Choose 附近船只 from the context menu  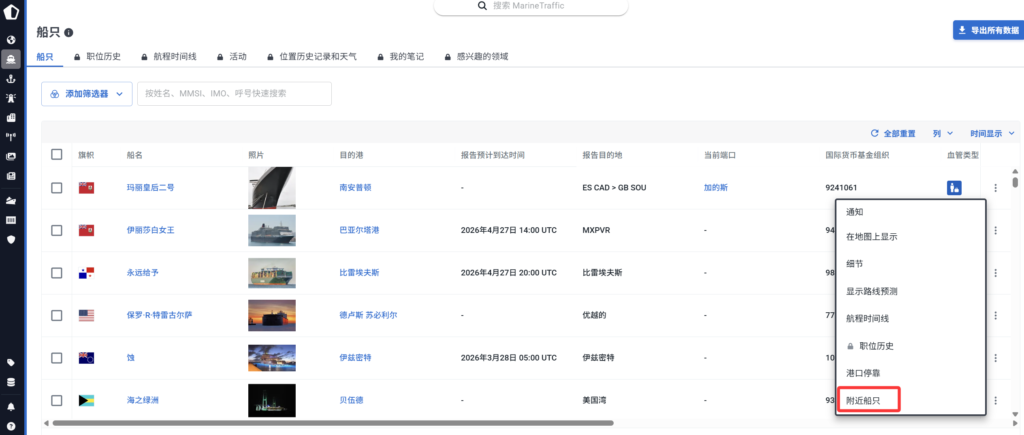(x=866, y=400)
